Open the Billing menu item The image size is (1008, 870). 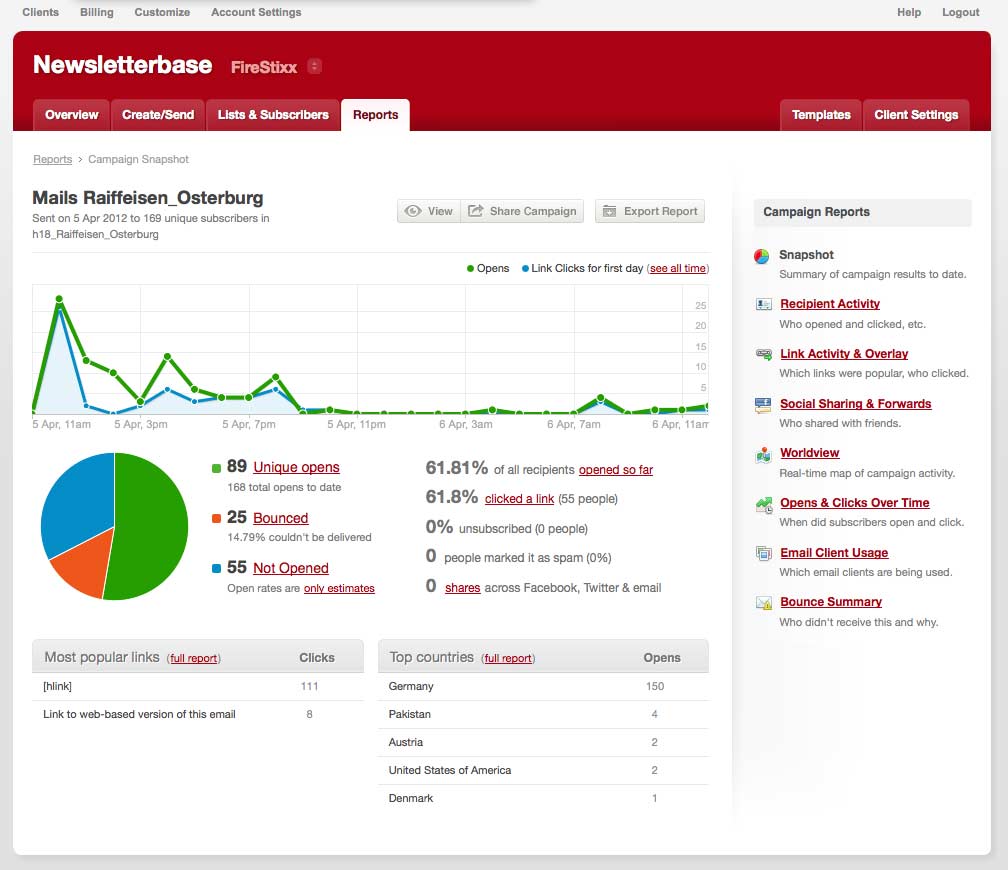96,12
